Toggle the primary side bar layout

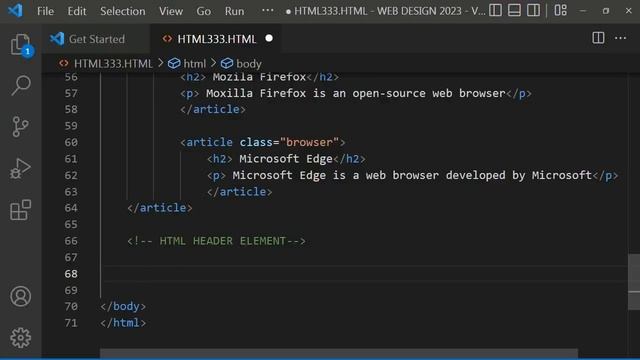(x=495, y=10)
